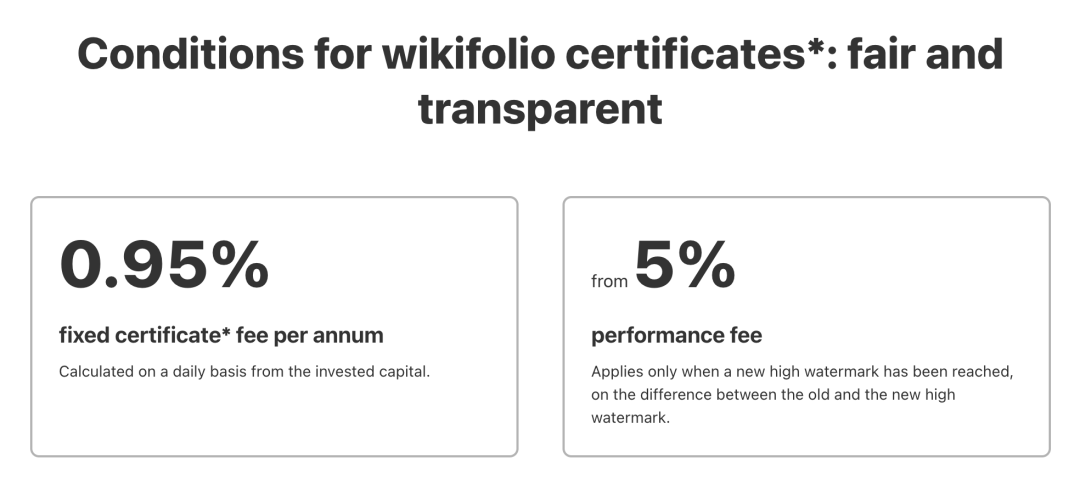Click the large "5%" figure

[685, 265]
